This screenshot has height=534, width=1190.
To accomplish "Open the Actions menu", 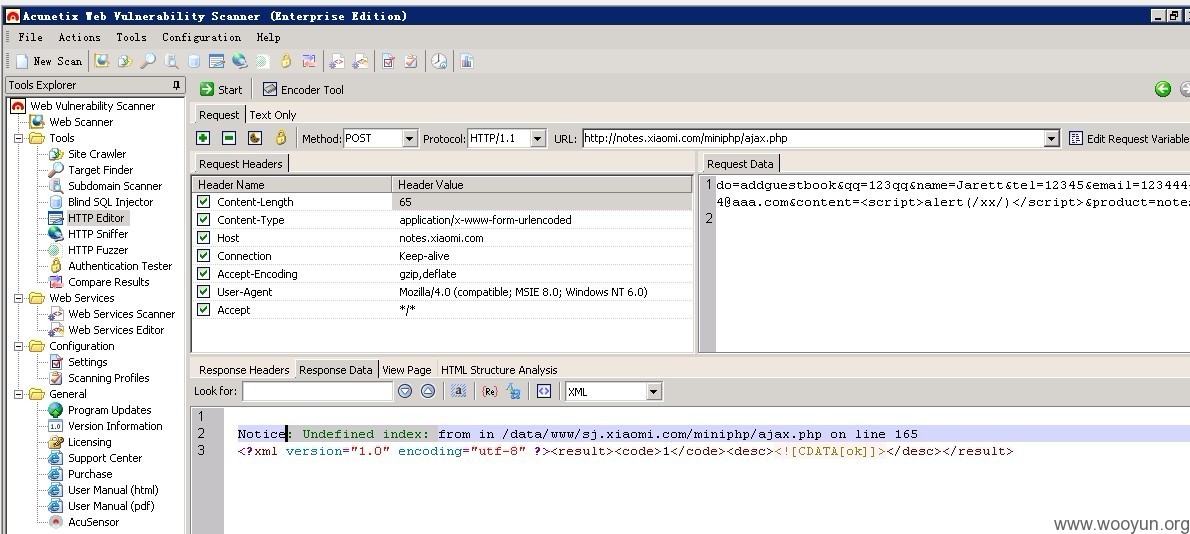I will (x=79, y=37).
